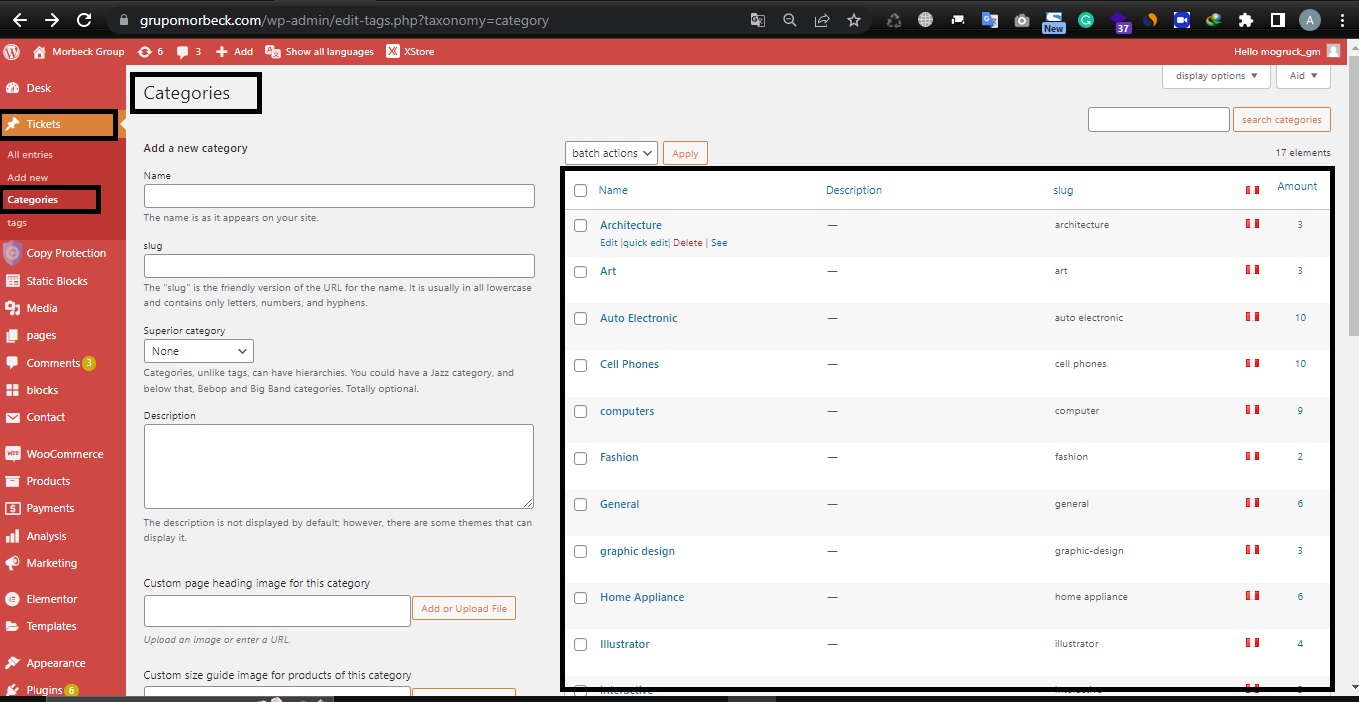The image size is (1359, 702).
Task: Open the XStore icon in admin bar
Action: 393,51
